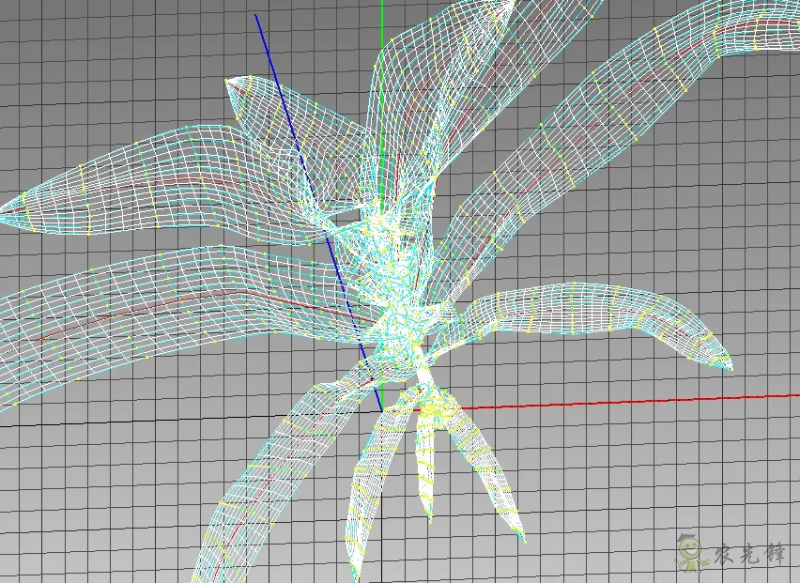Click the green mascot watermark logo
The height and width of the screenshot is (583, 800).
tap(689, 551)
